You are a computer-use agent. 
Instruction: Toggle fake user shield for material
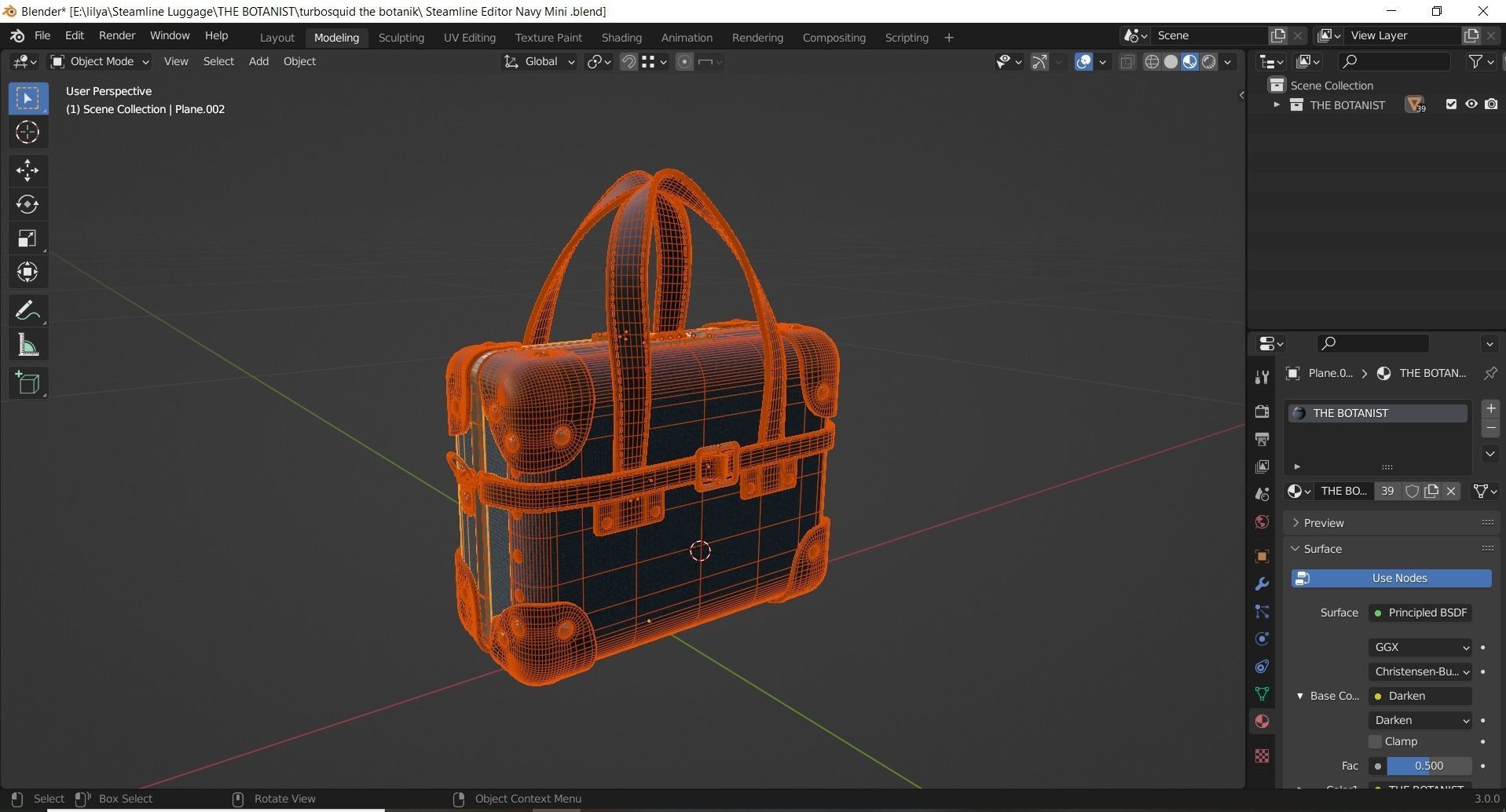pyautogui.click(x=1412, y=491)
